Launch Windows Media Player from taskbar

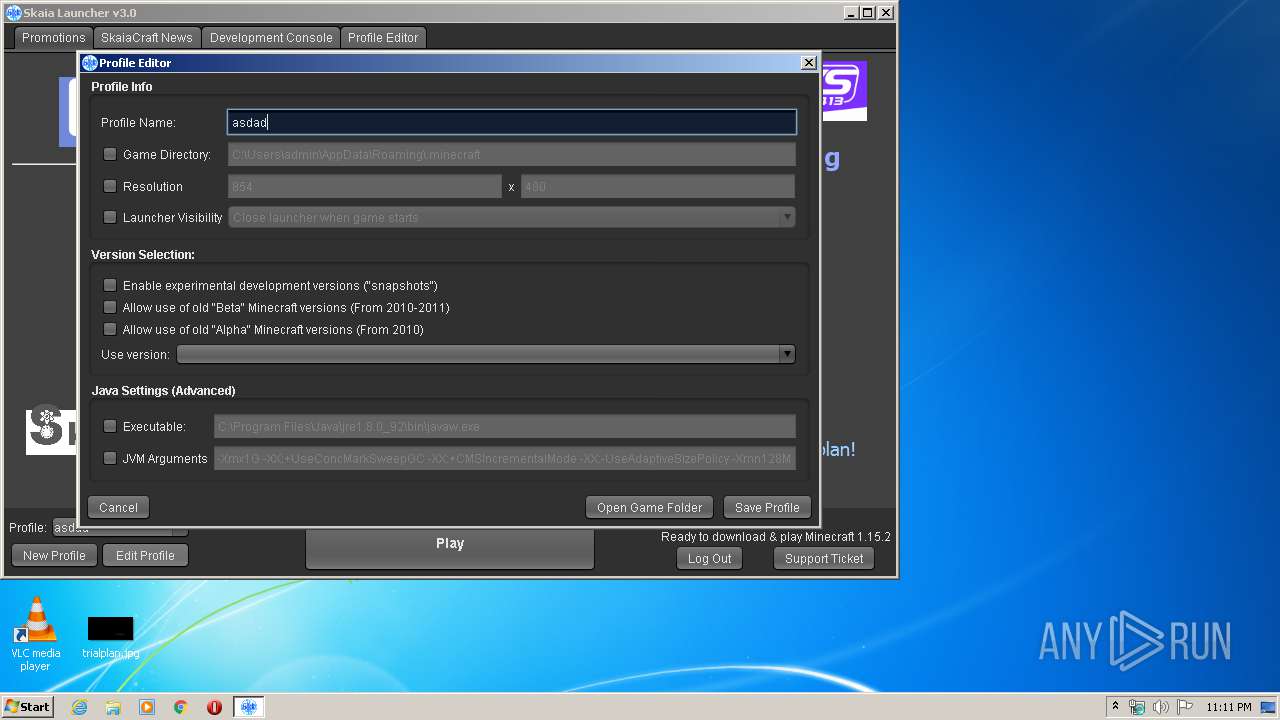[147, 707]
